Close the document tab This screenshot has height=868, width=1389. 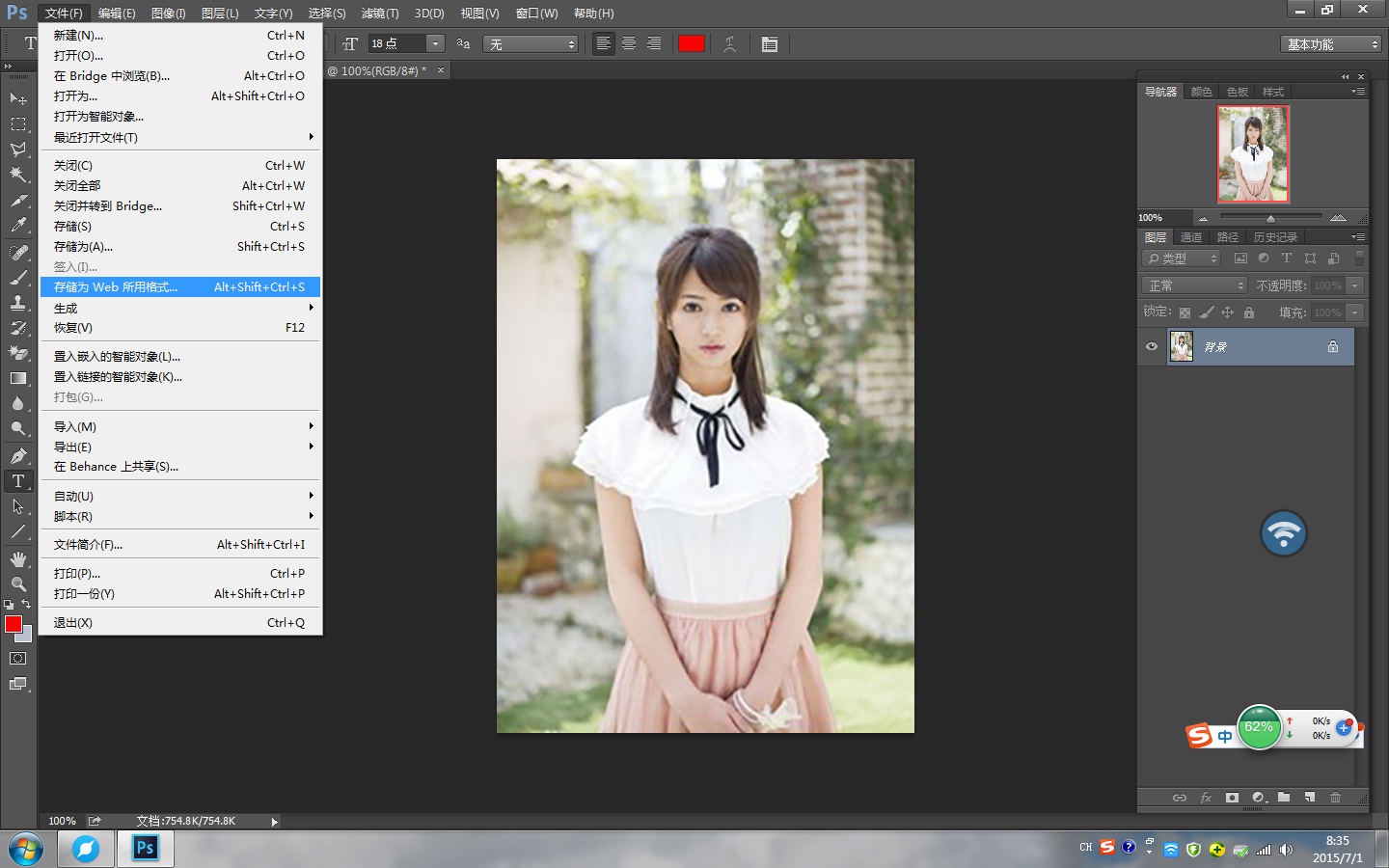tap(441, 70)
